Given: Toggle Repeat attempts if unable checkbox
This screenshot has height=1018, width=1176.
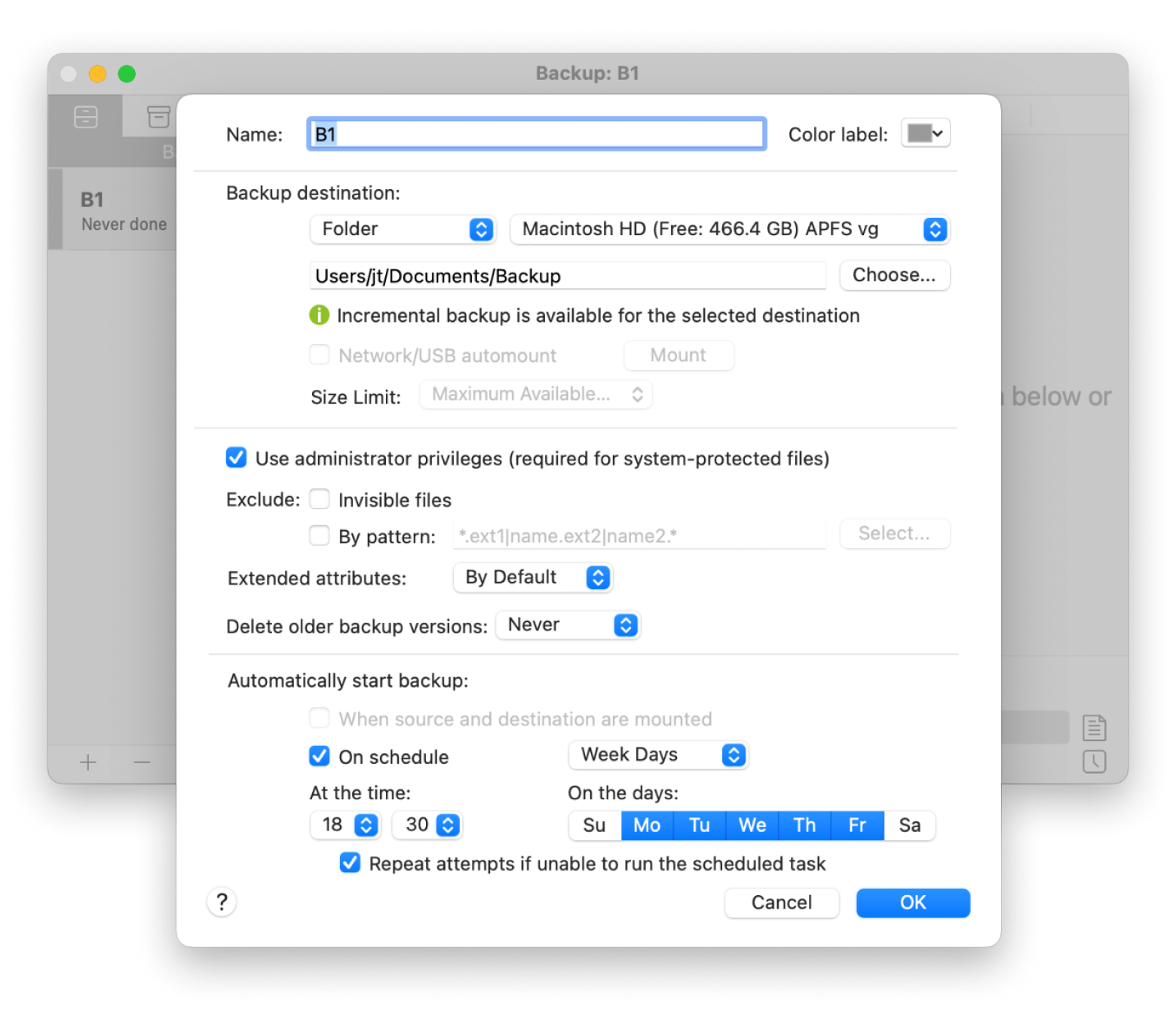Looking at the screenshot, I should tap(350, 863).
